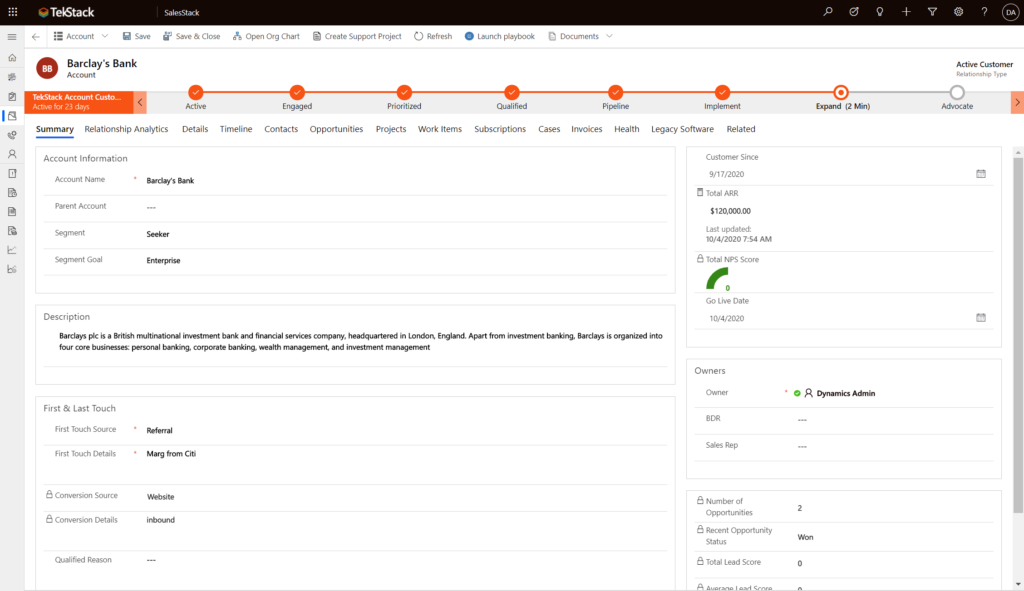1024x591 pixels.
Task: Open the contacts person sidebar icon
Action: coord(12,154)
